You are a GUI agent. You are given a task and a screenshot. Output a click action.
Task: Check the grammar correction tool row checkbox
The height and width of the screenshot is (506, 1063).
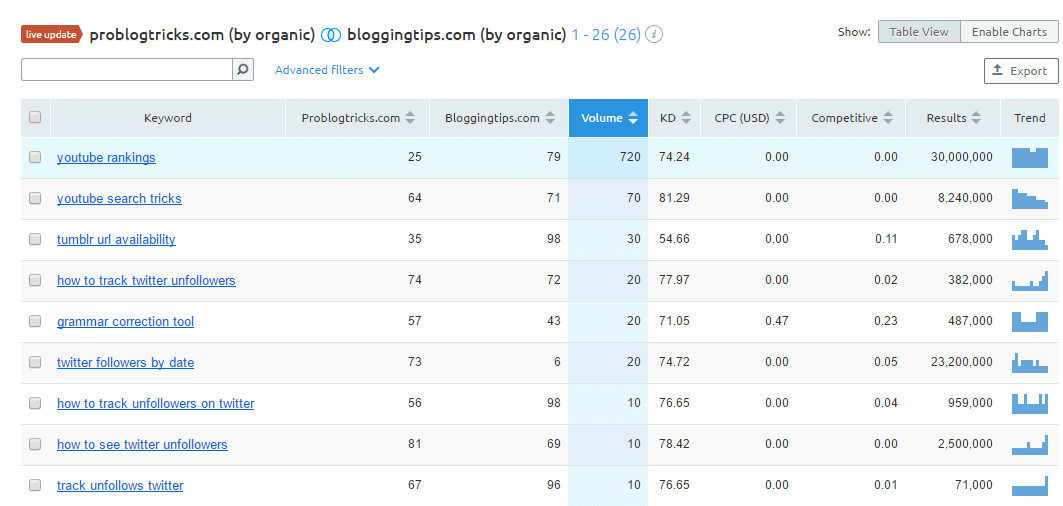click(35, 321)
